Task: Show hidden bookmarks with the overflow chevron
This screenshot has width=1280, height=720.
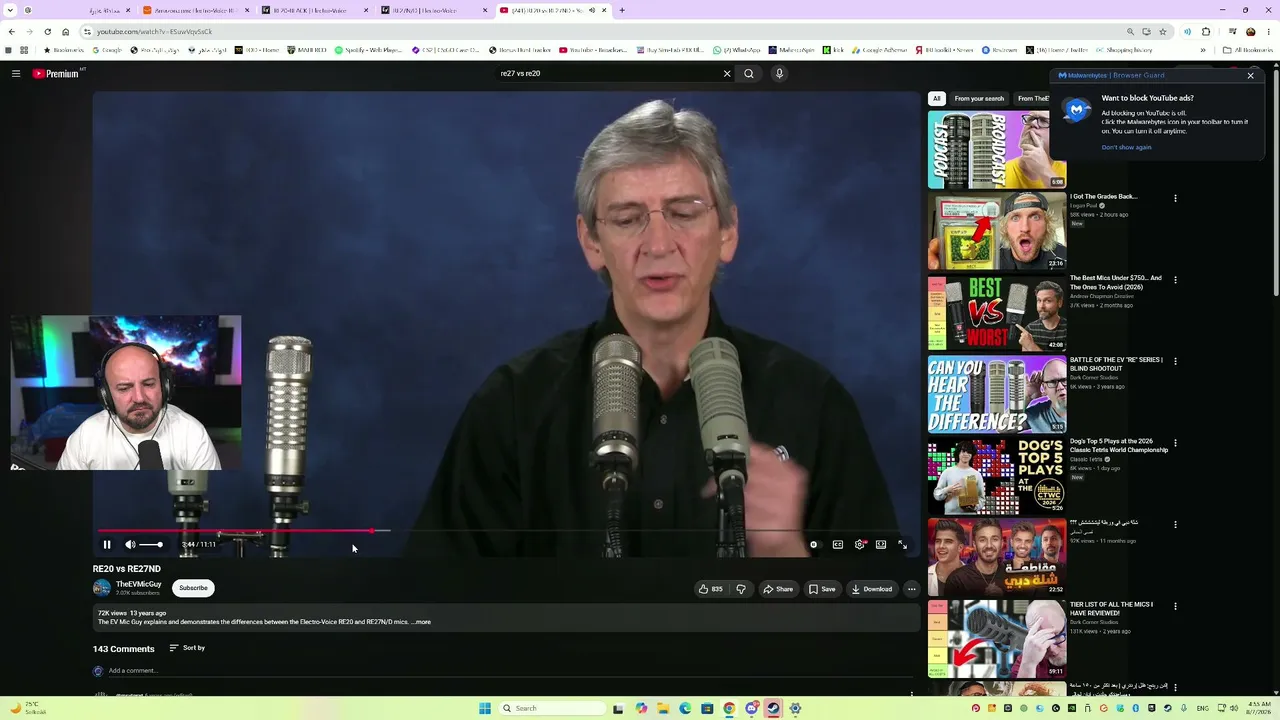Action: tap(1203, 50)
